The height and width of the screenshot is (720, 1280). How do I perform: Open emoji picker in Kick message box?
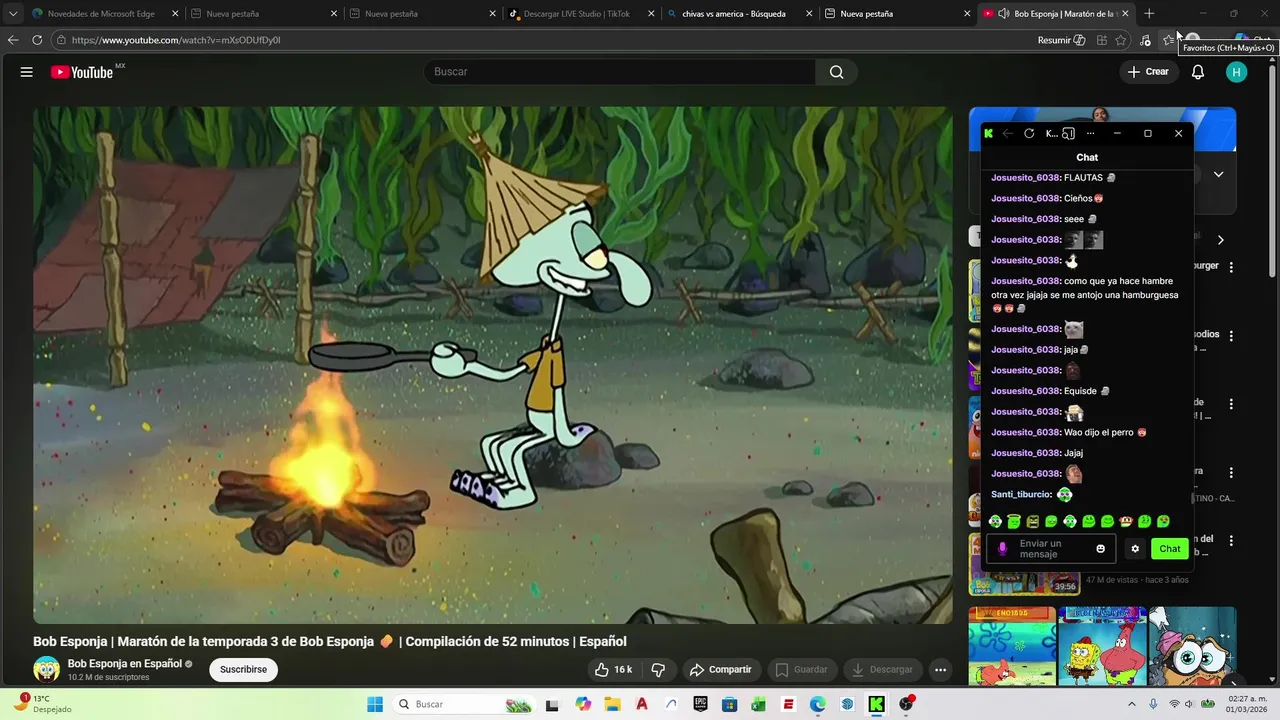(x=1101, y=549)
